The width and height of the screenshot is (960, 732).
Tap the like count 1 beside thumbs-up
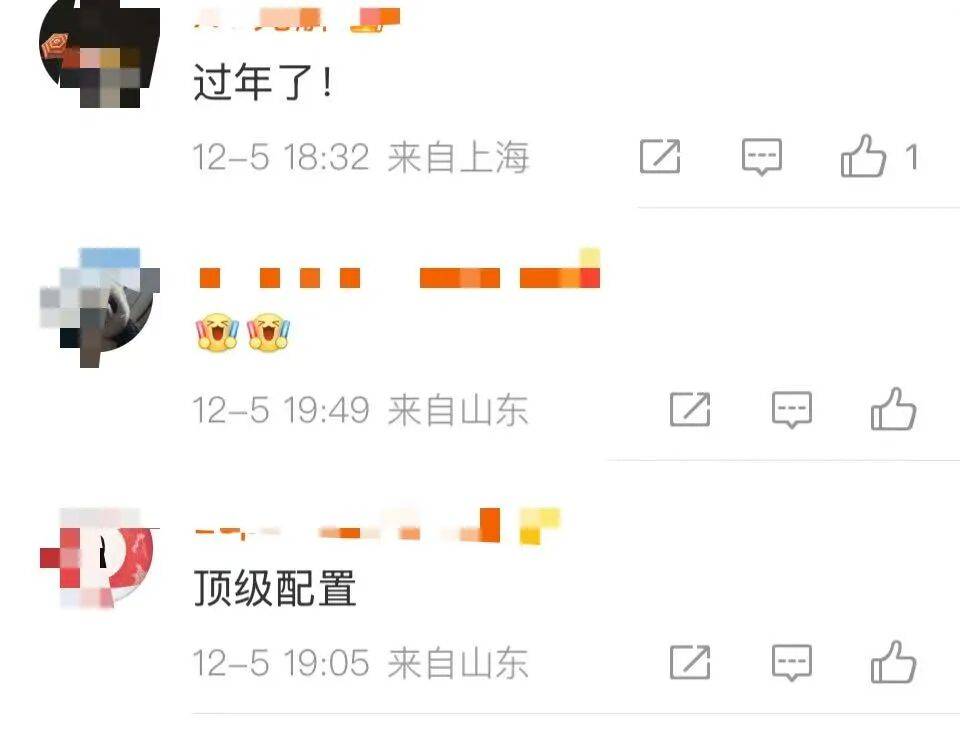912,157
